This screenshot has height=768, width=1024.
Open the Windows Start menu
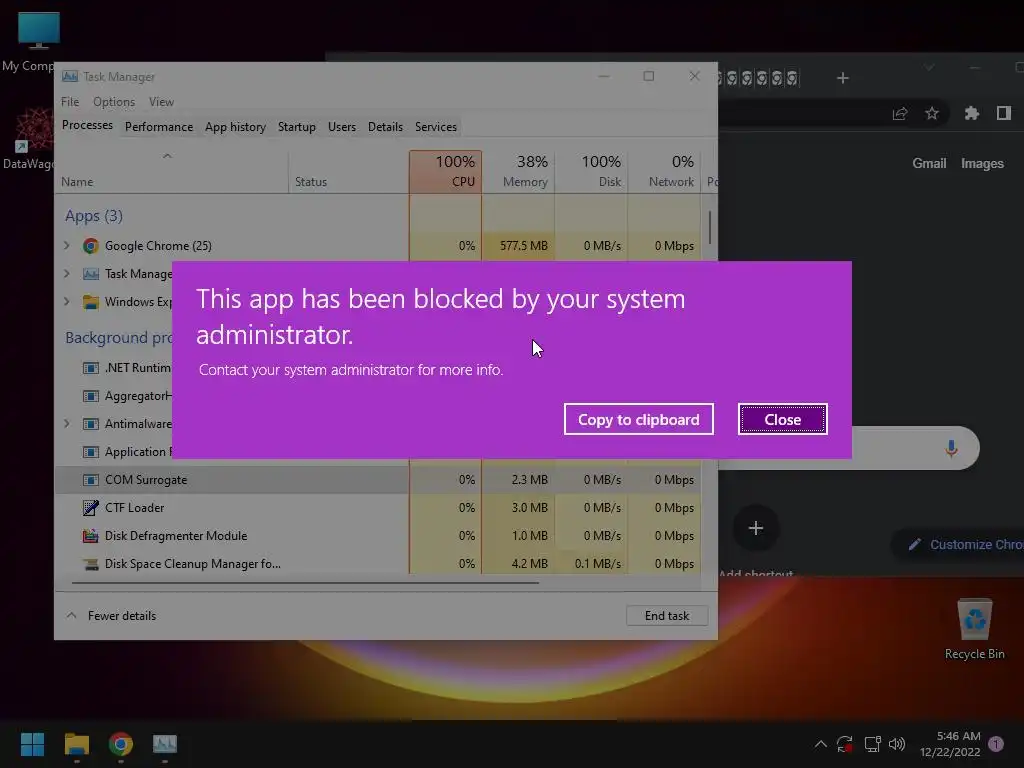coord(32,744)
